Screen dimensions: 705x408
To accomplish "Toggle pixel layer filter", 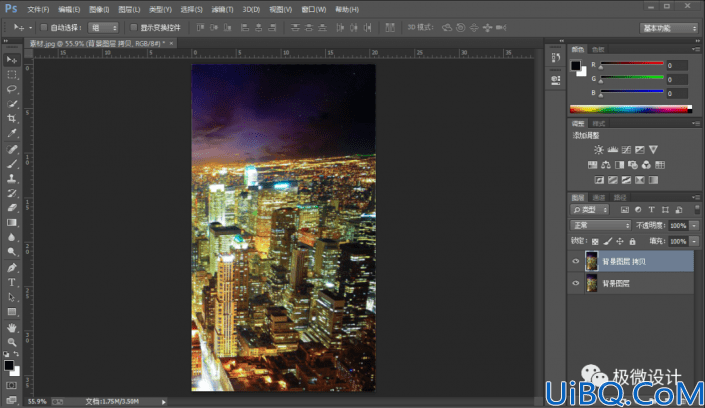I will tap(625, 210).
